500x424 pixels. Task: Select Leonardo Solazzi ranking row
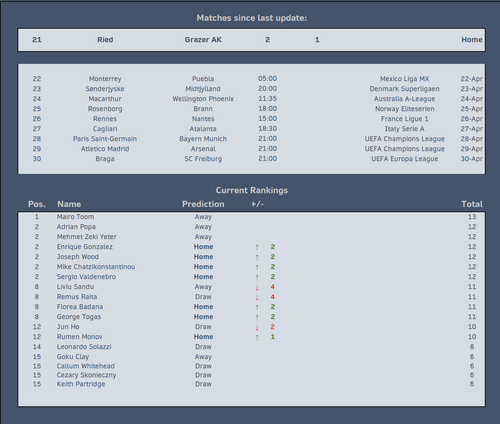pyautogui.click(x=252, y=347)
